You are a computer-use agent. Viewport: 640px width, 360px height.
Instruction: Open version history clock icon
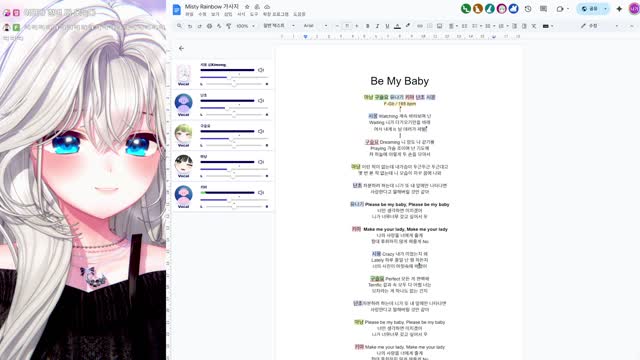point(528,9)
